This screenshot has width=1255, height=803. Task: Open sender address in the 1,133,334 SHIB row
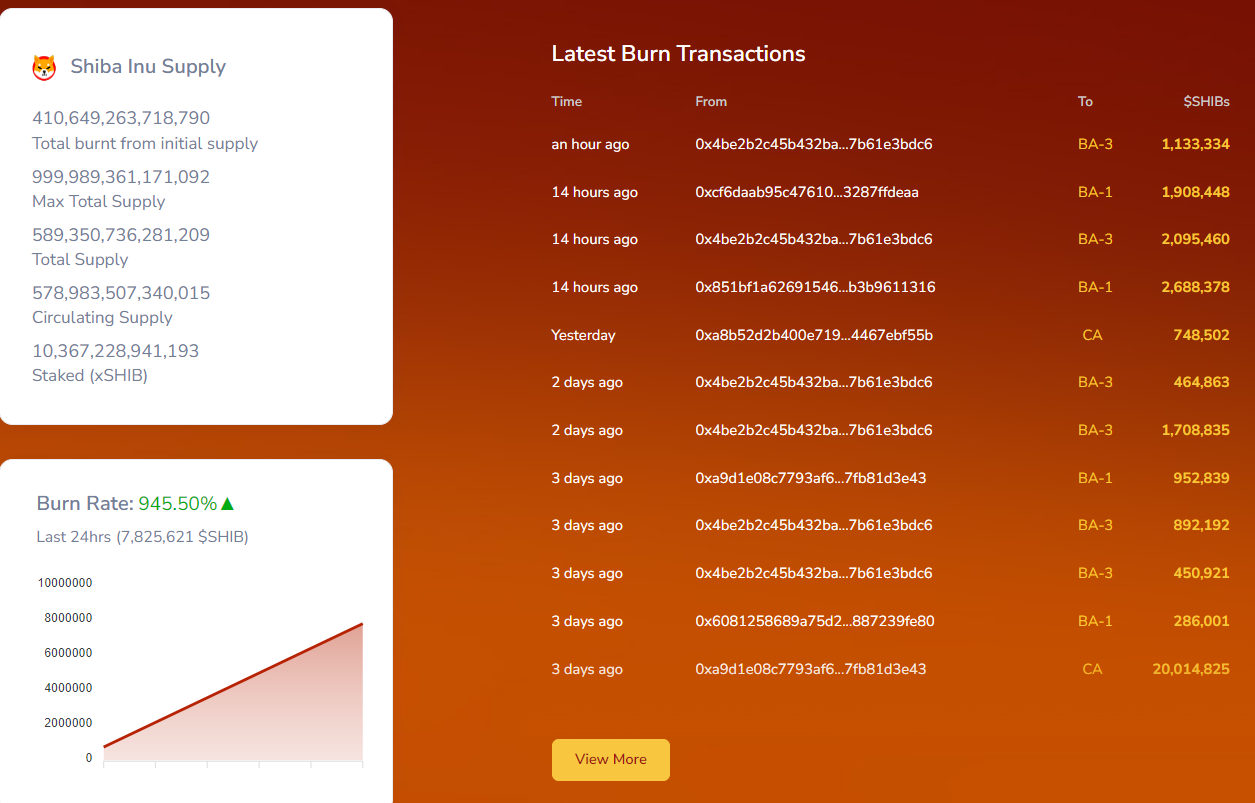click(814, 144)
